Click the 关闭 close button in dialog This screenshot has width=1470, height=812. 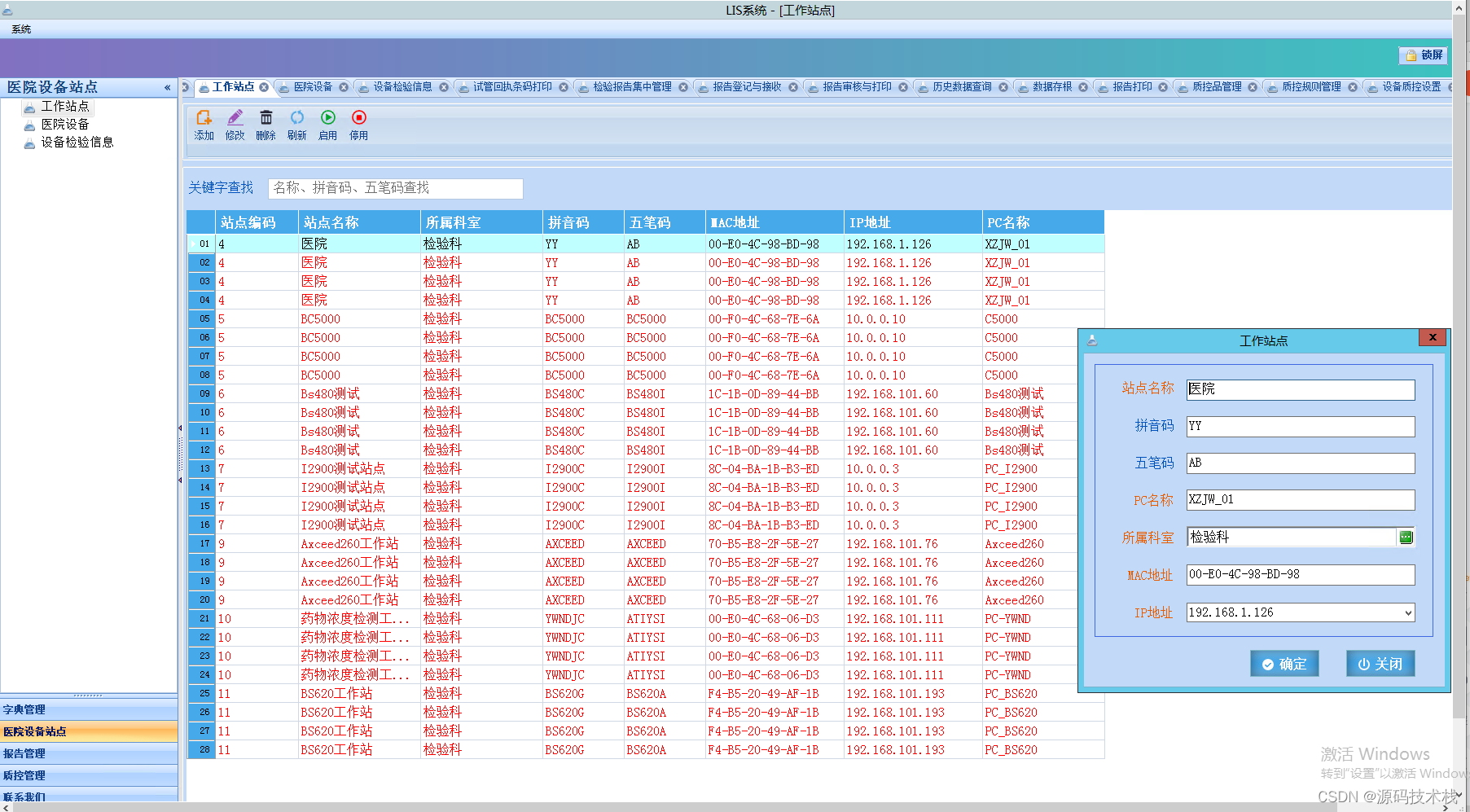pyautogui.click(x=1380, y=664)
